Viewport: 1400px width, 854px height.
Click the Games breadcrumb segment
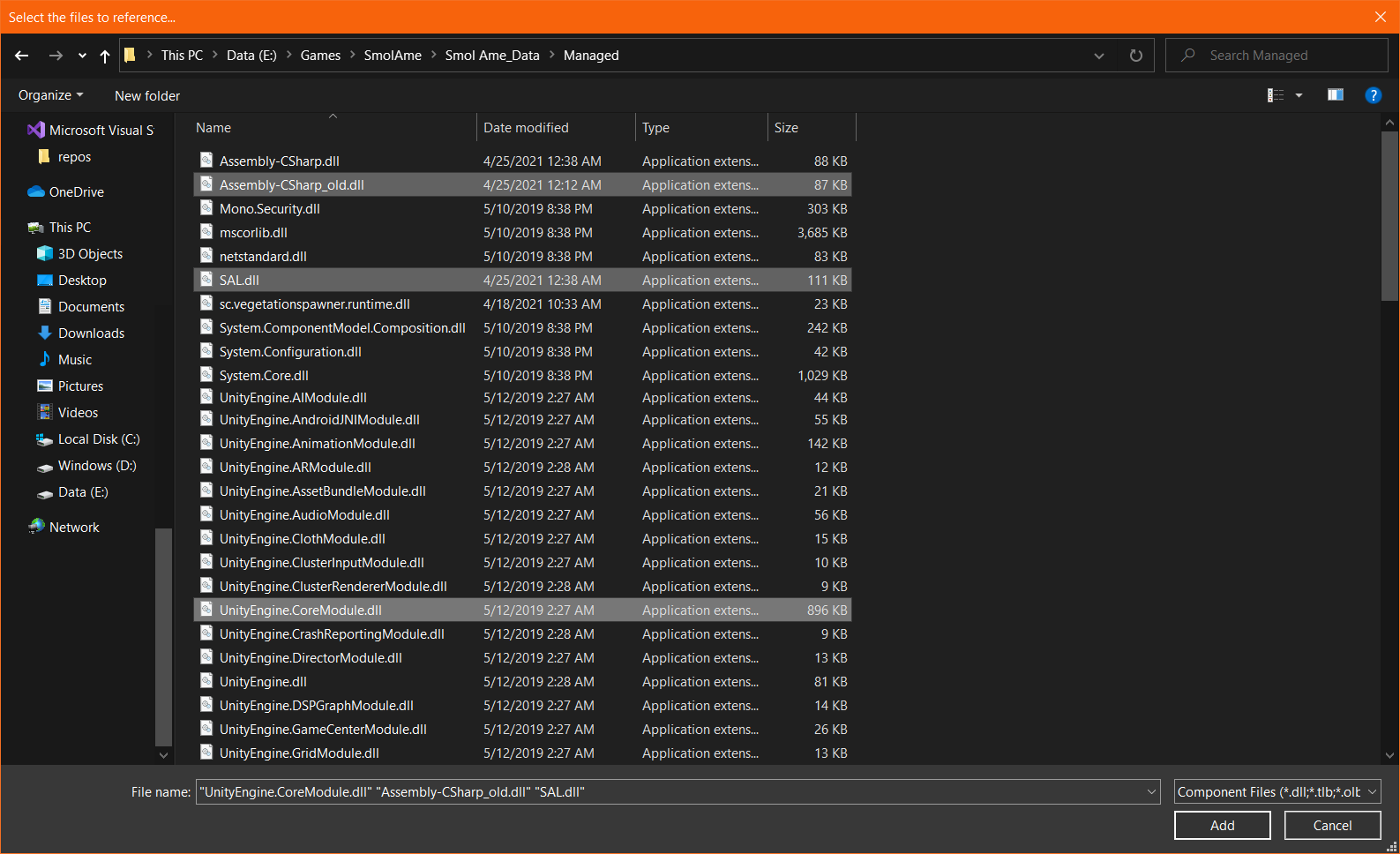[x=320, y=56]
